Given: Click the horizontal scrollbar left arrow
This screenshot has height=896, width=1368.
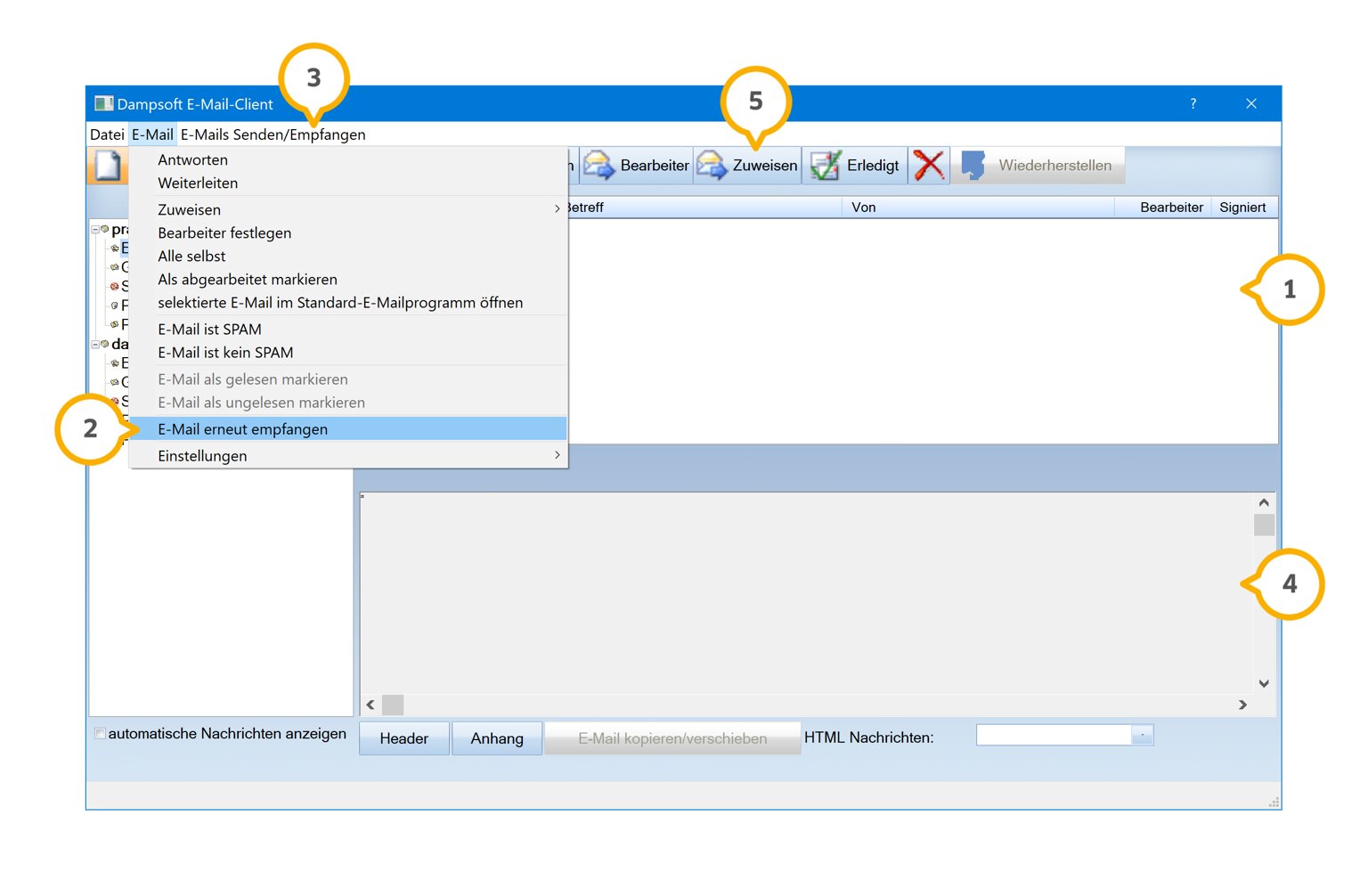Looking at the screenshot, I should click(370, 705).
